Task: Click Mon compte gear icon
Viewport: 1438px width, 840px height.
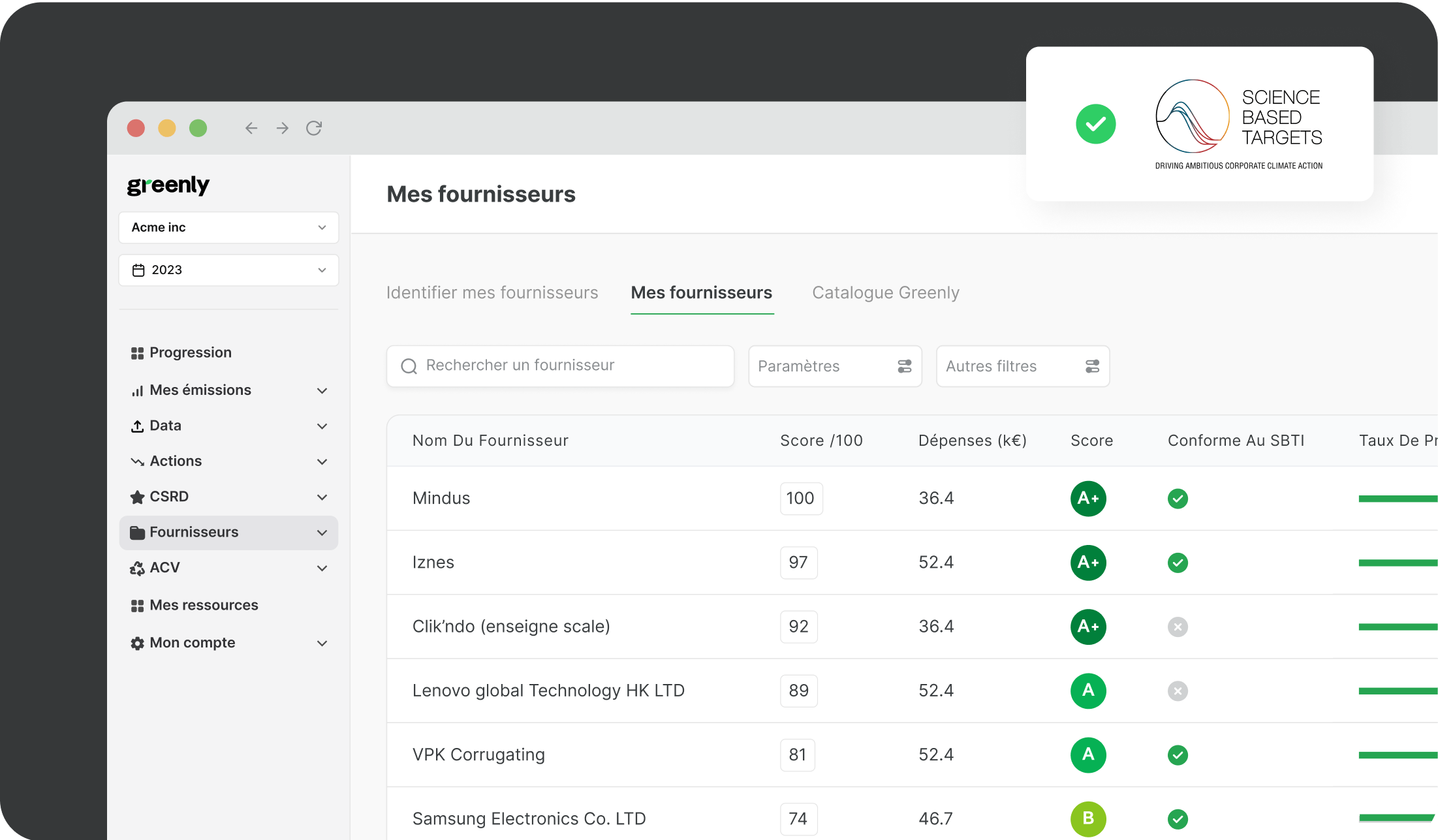Action: pyautogui.click(x=137, y=643)
